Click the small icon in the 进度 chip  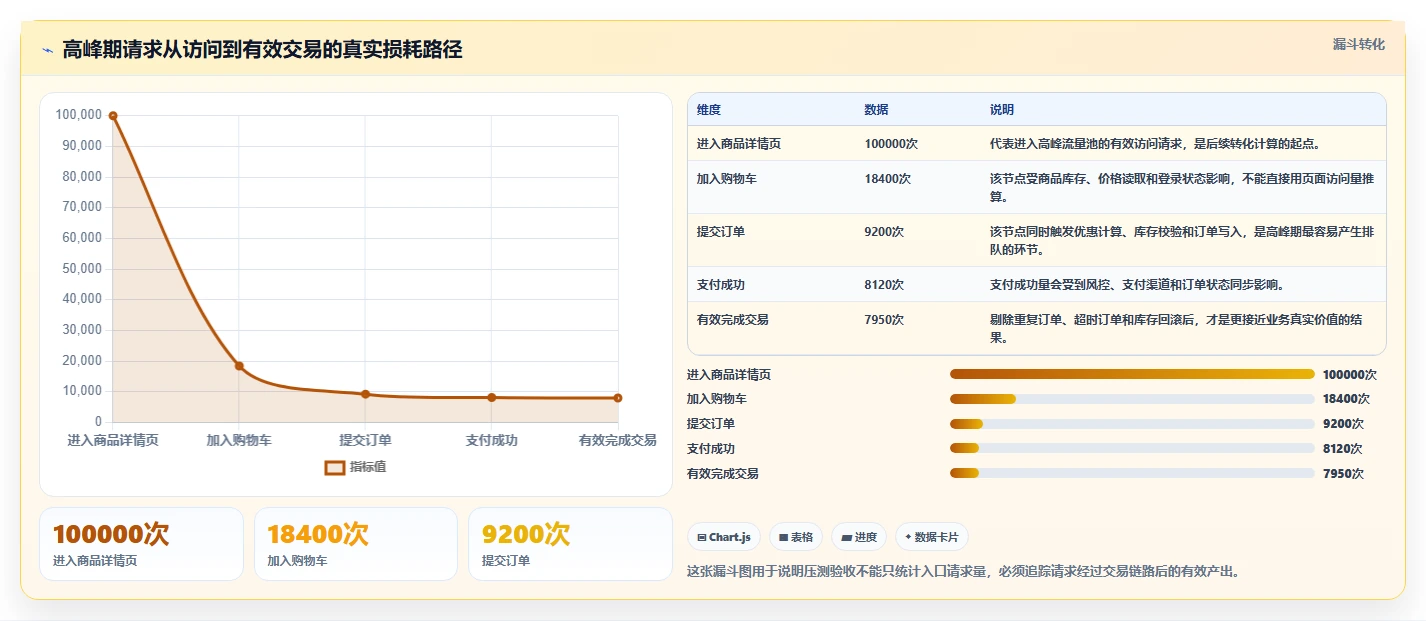click(847, 538)
